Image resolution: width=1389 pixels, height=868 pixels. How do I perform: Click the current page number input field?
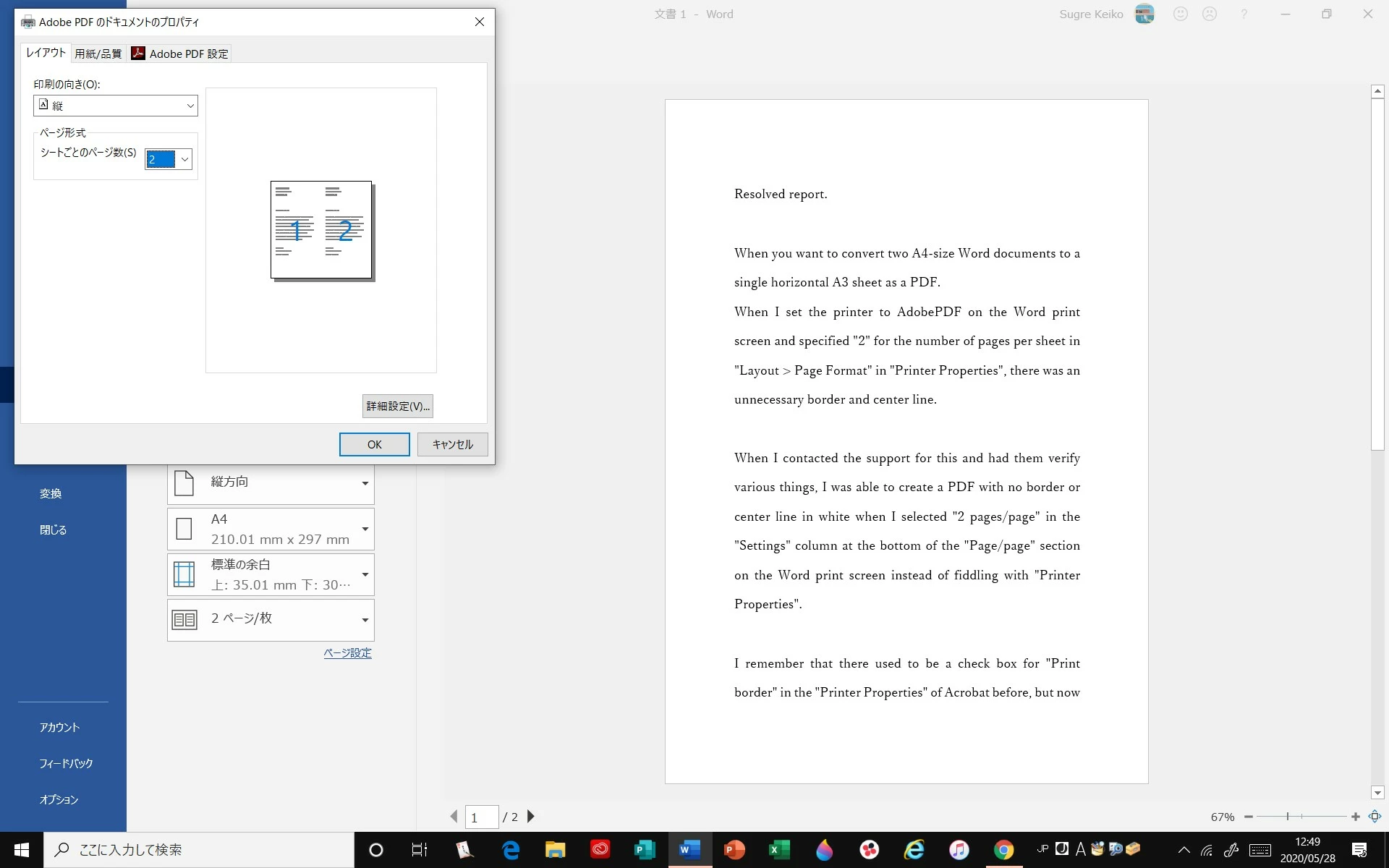[x=481, y=817]
